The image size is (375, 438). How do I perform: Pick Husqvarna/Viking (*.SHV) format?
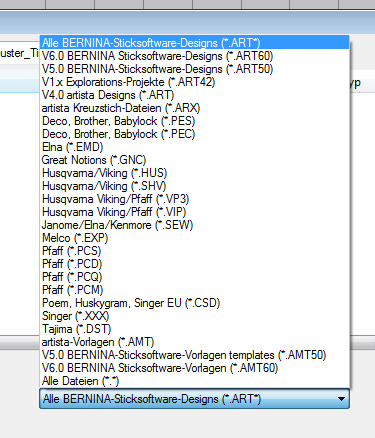click(x=195, y=186)
